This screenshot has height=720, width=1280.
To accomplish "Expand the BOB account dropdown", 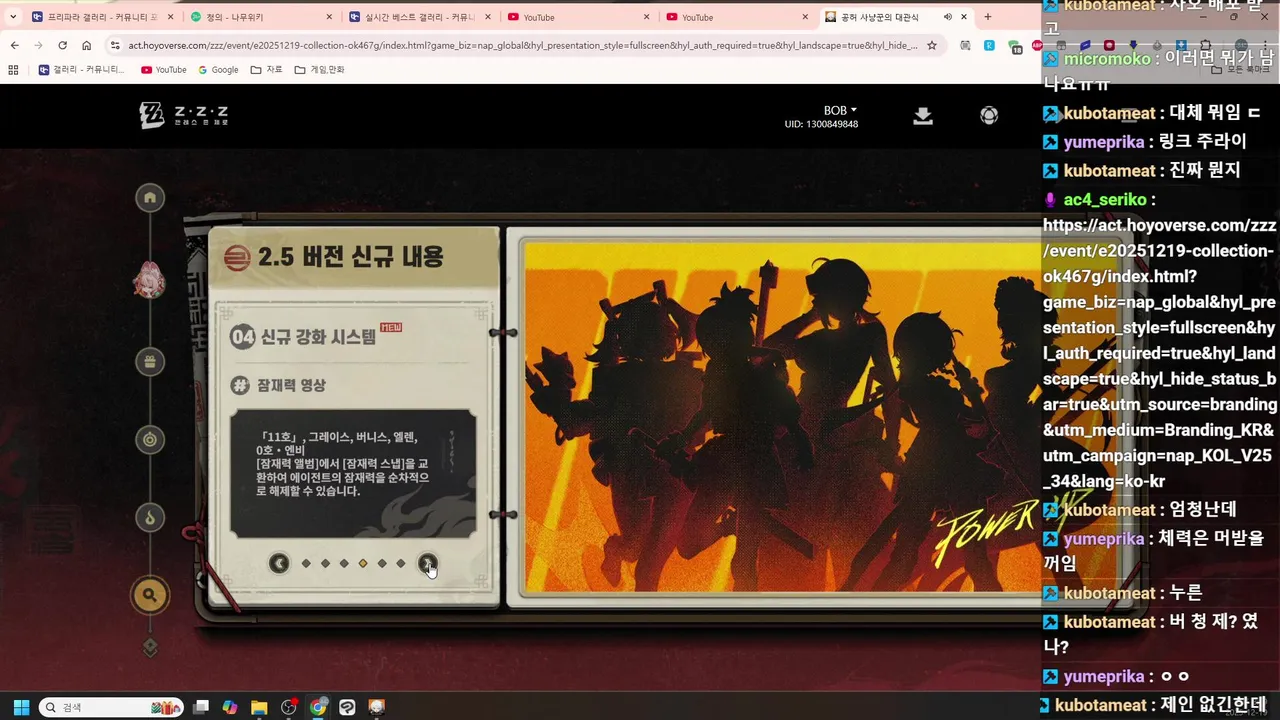I will click(840, 110).
